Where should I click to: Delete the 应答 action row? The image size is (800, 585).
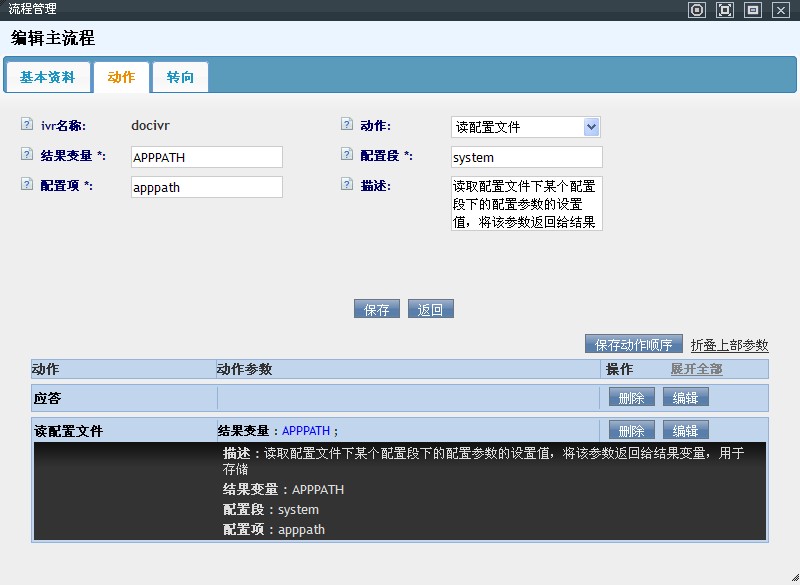coord(632,397)
